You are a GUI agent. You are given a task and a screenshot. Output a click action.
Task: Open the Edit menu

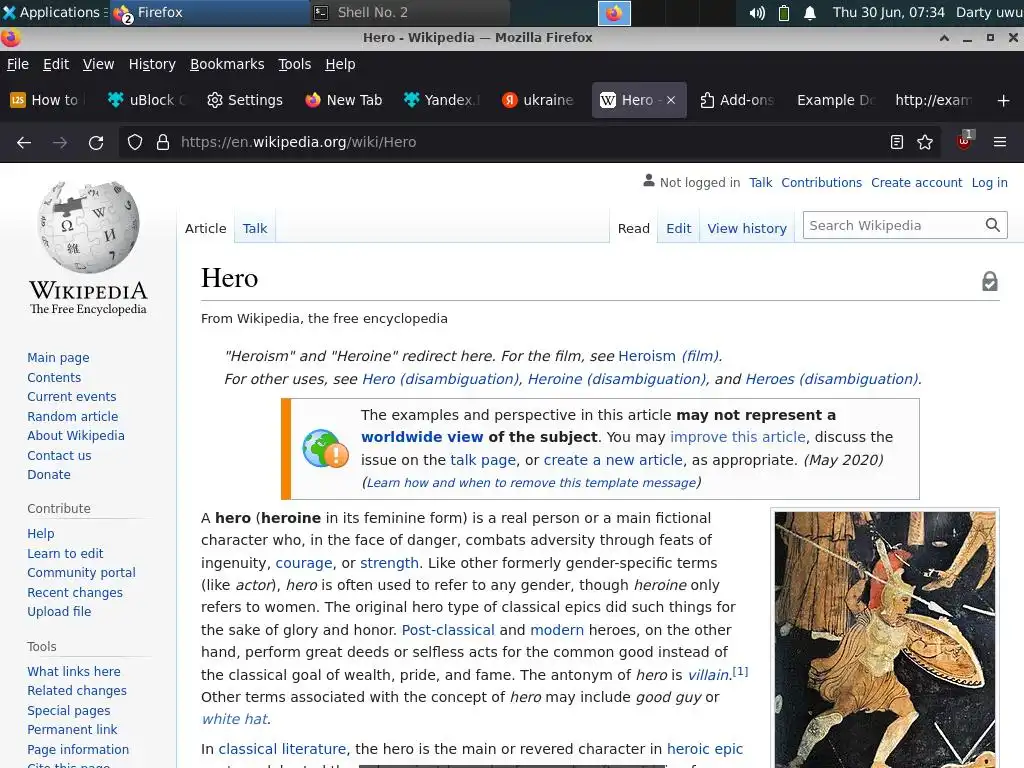[x=56, y=64]
